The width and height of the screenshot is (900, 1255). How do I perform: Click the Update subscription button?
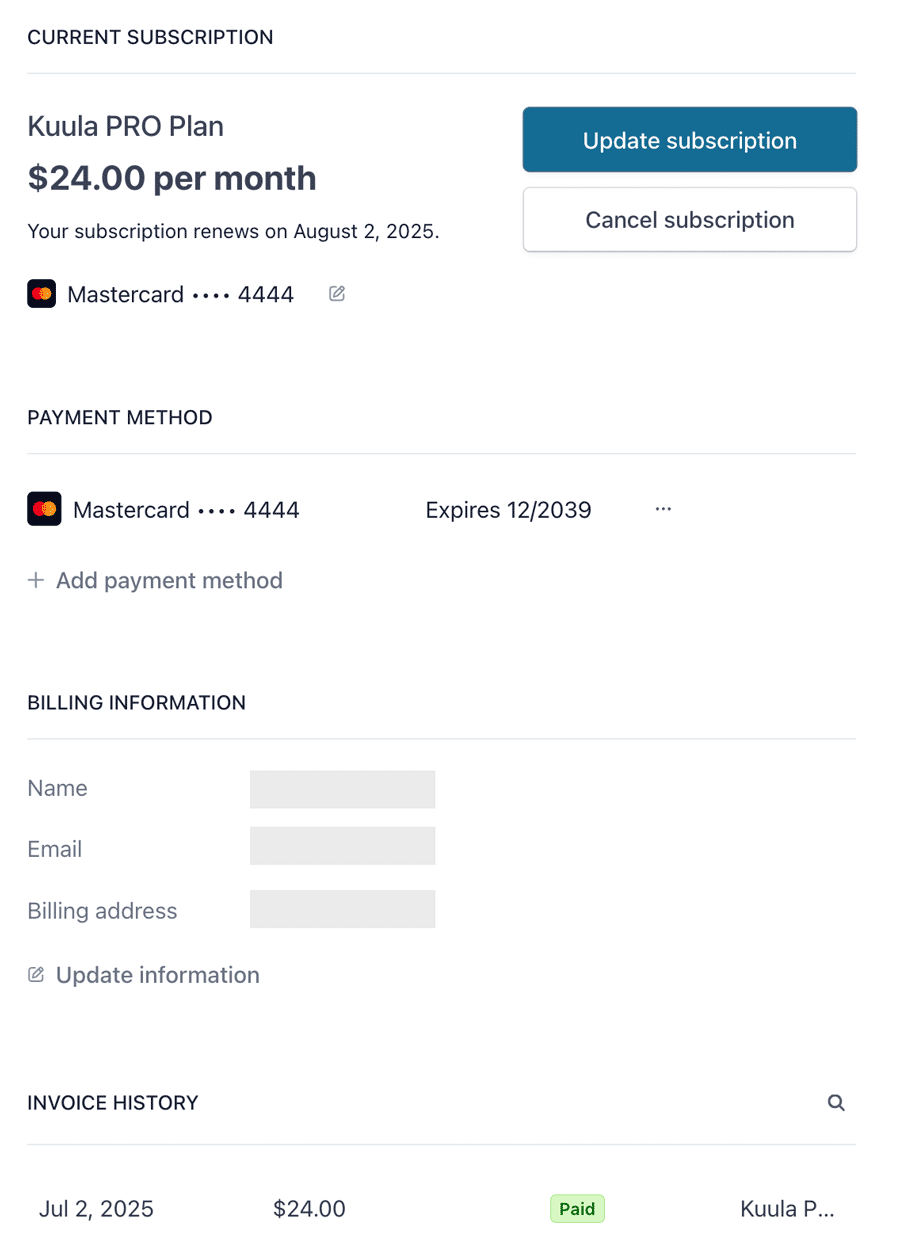click(689, 140)
